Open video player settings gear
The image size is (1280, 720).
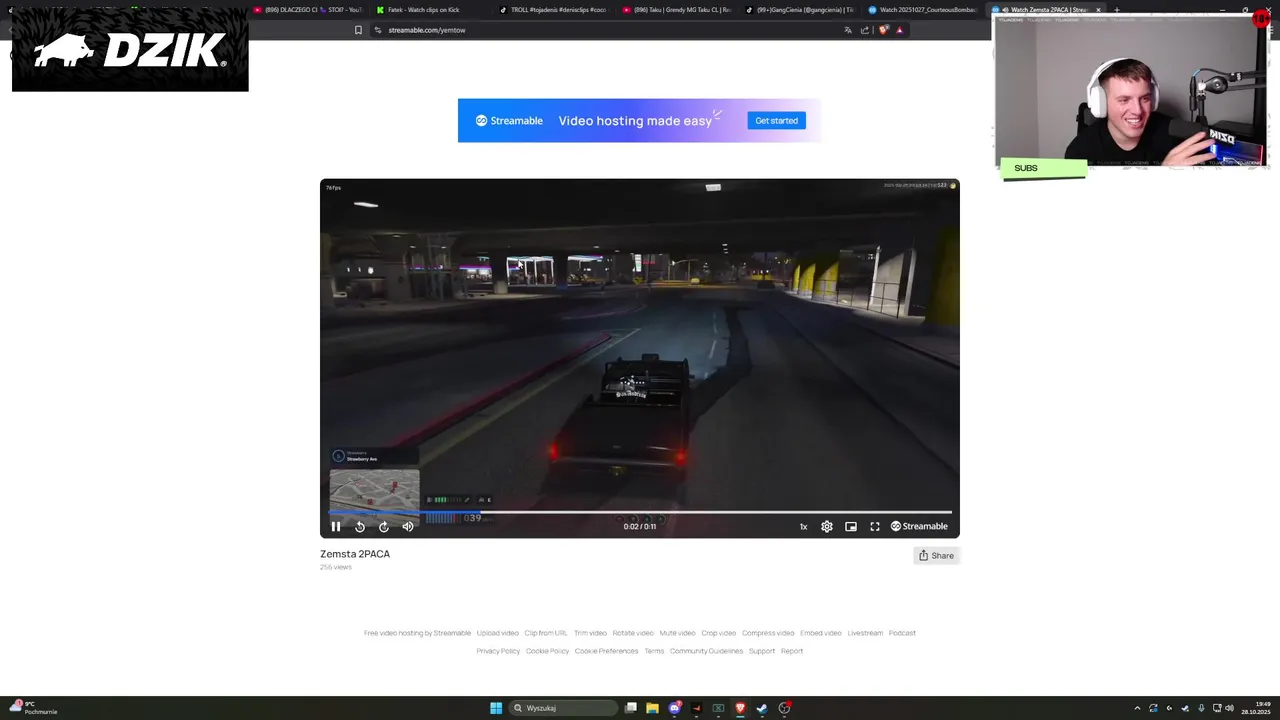(x=827, y=527)
